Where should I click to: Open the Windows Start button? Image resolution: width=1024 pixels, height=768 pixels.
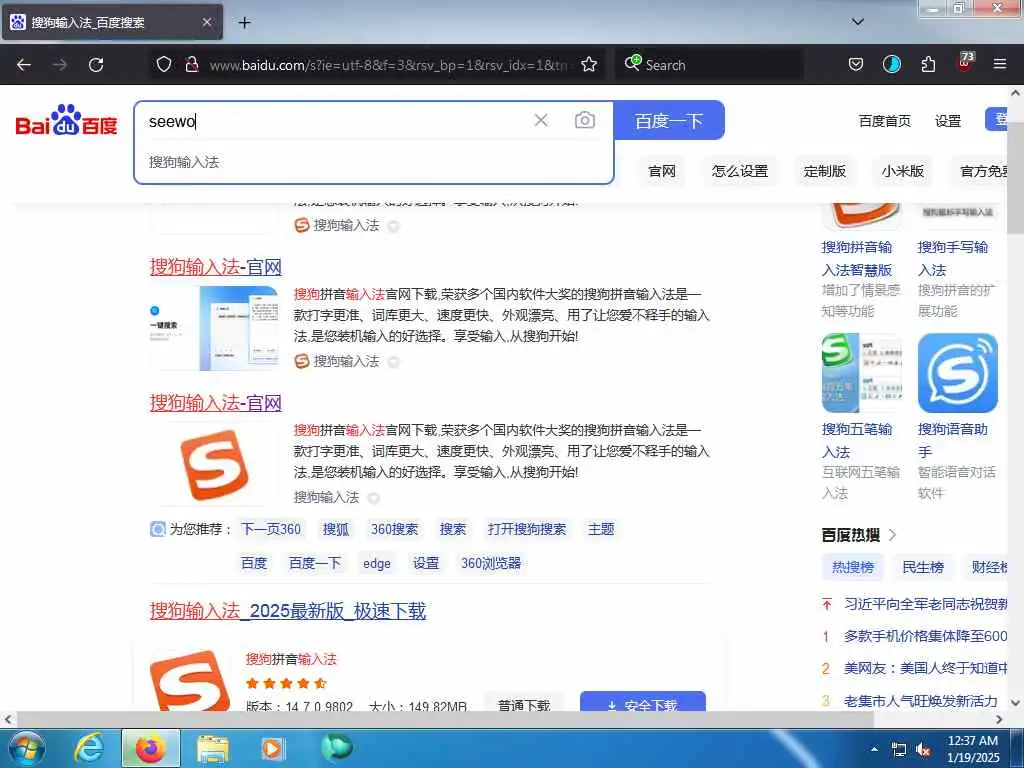(26, 748)
